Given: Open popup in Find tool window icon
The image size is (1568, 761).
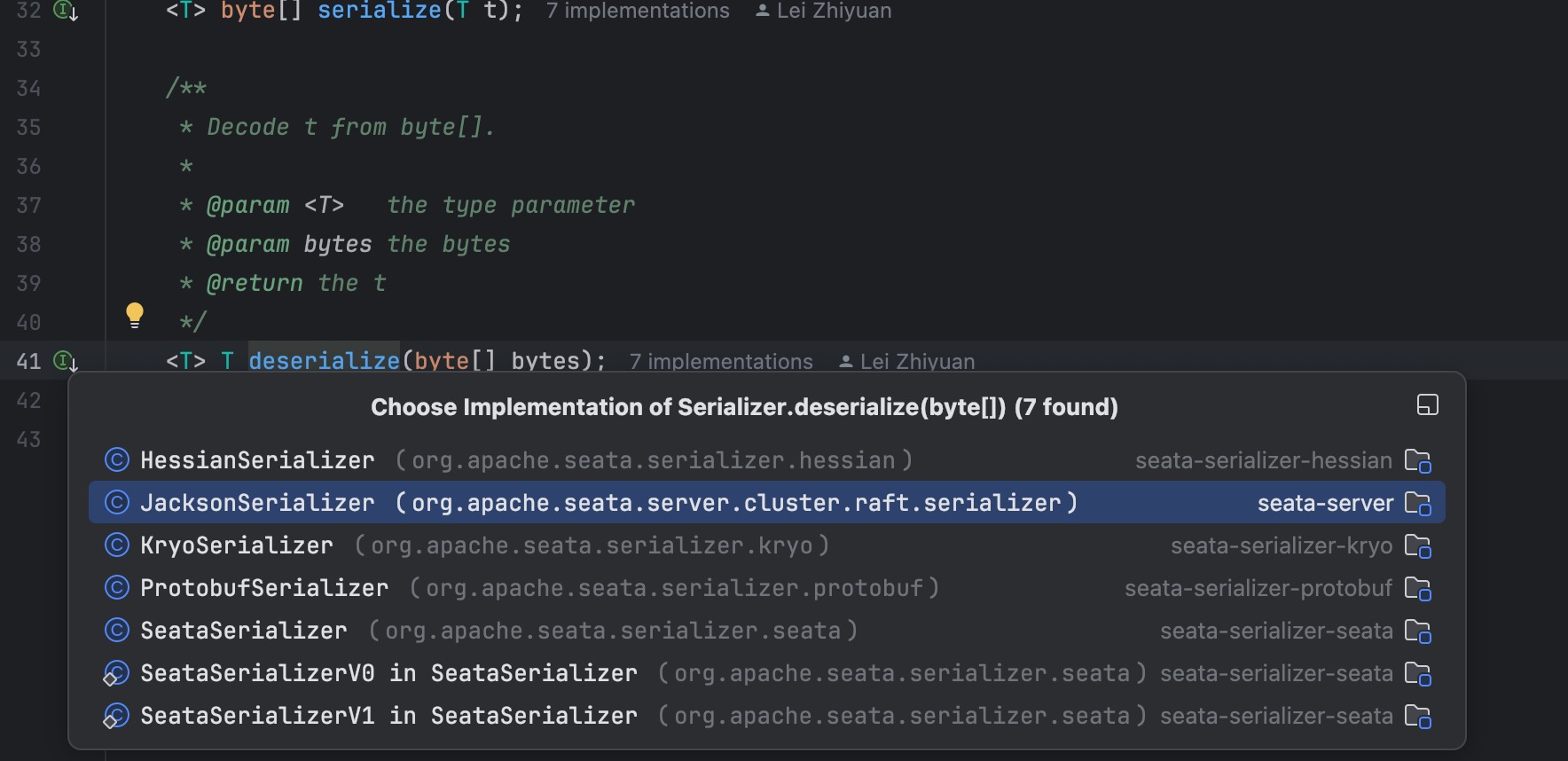Looking at the screenshot, I should point(1428,405).
